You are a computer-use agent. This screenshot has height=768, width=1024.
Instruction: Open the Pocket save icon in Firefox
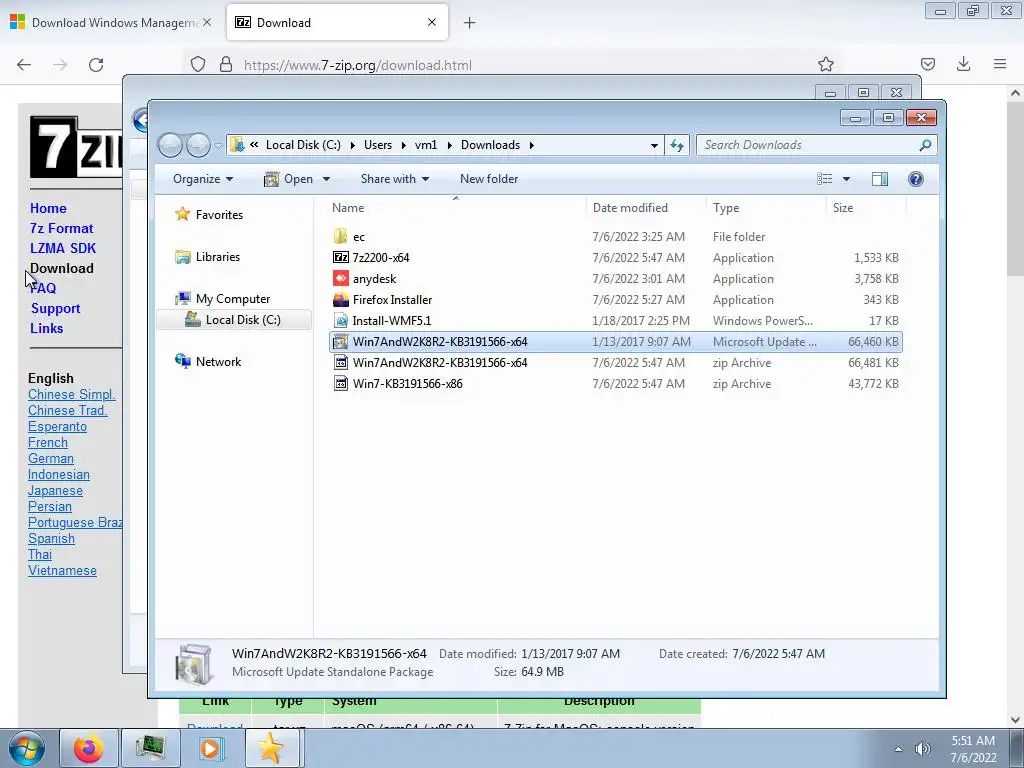[928, 64]
